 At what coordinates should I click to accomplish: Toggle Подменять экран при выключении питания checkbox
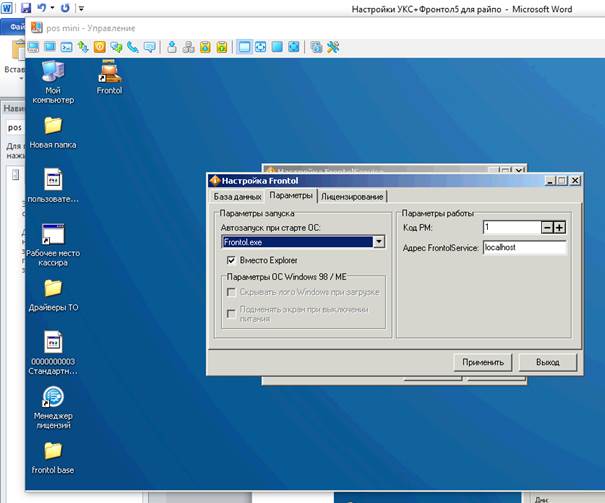(231, 314)
